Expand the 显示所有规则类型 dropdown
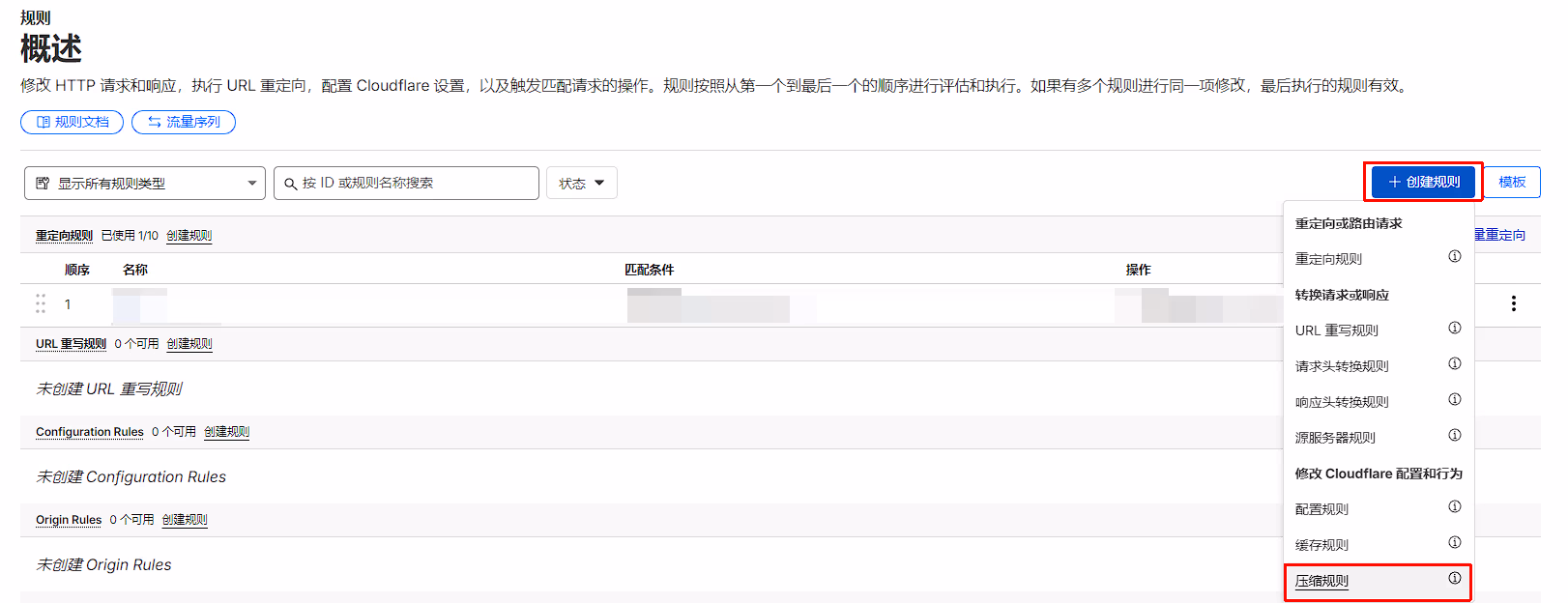 [x=145, y=183]
